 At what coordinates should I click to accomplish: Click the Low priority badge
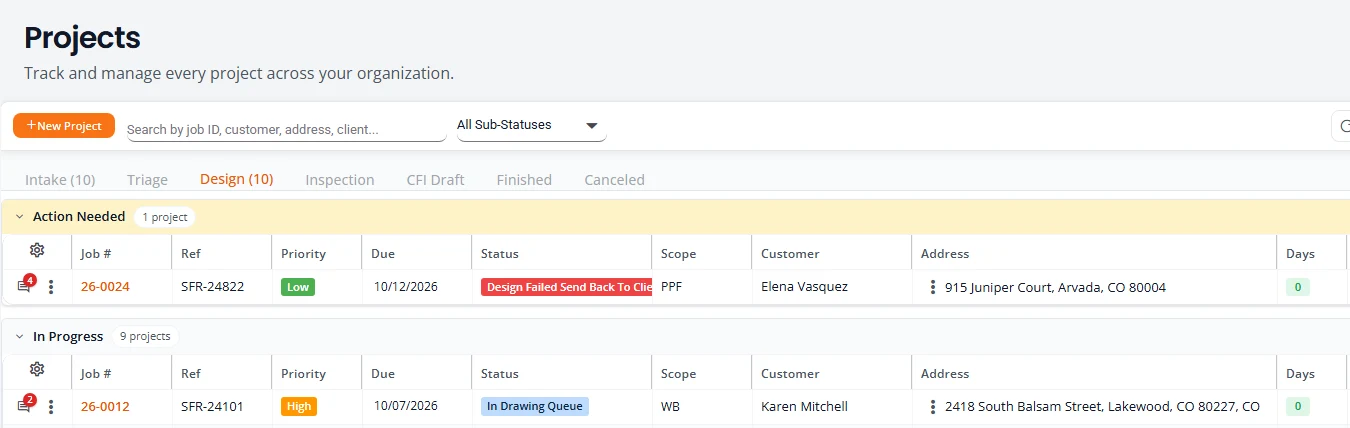(x=298, y=287)
